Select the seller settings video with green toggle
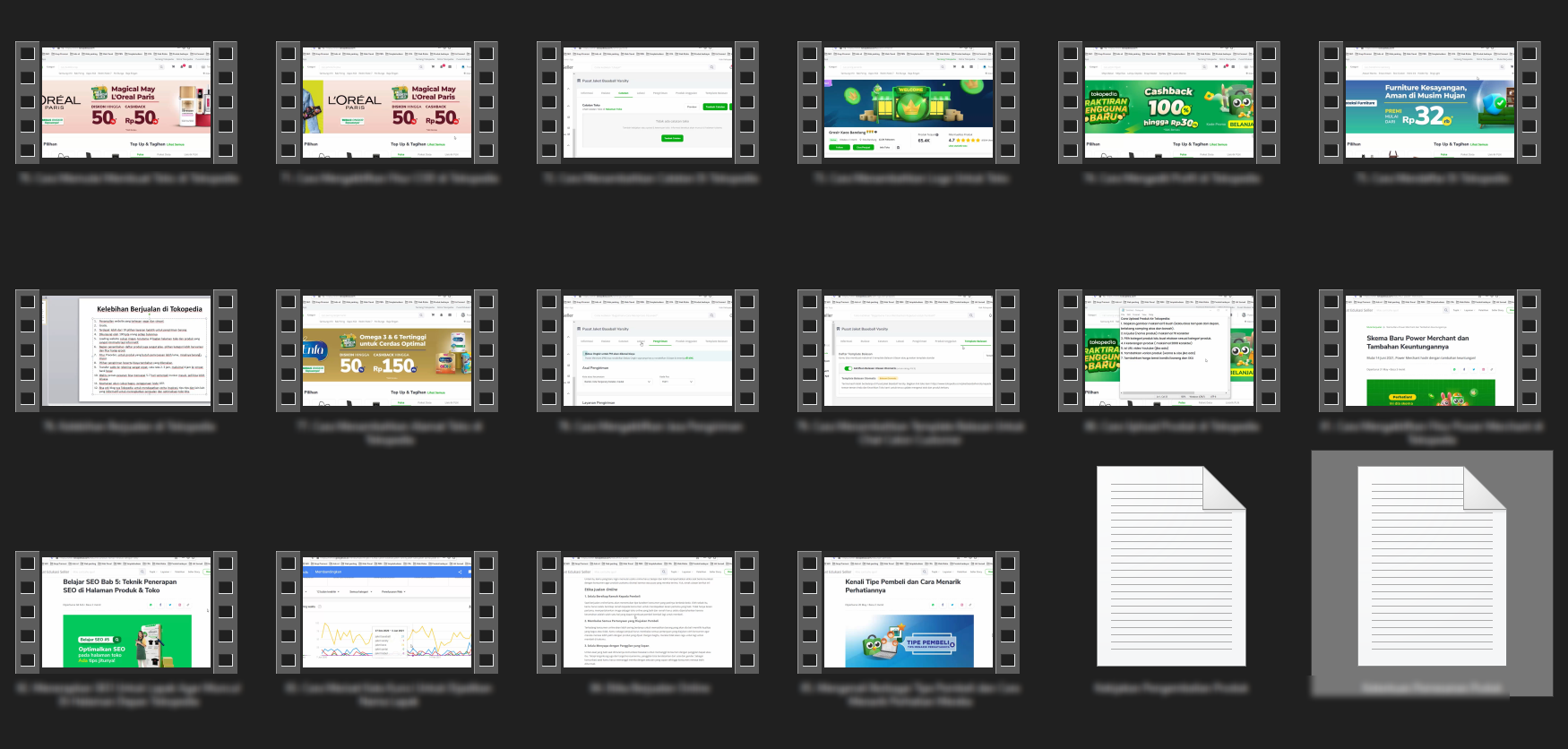This screenshot has width=1568, height=749. 909,350
